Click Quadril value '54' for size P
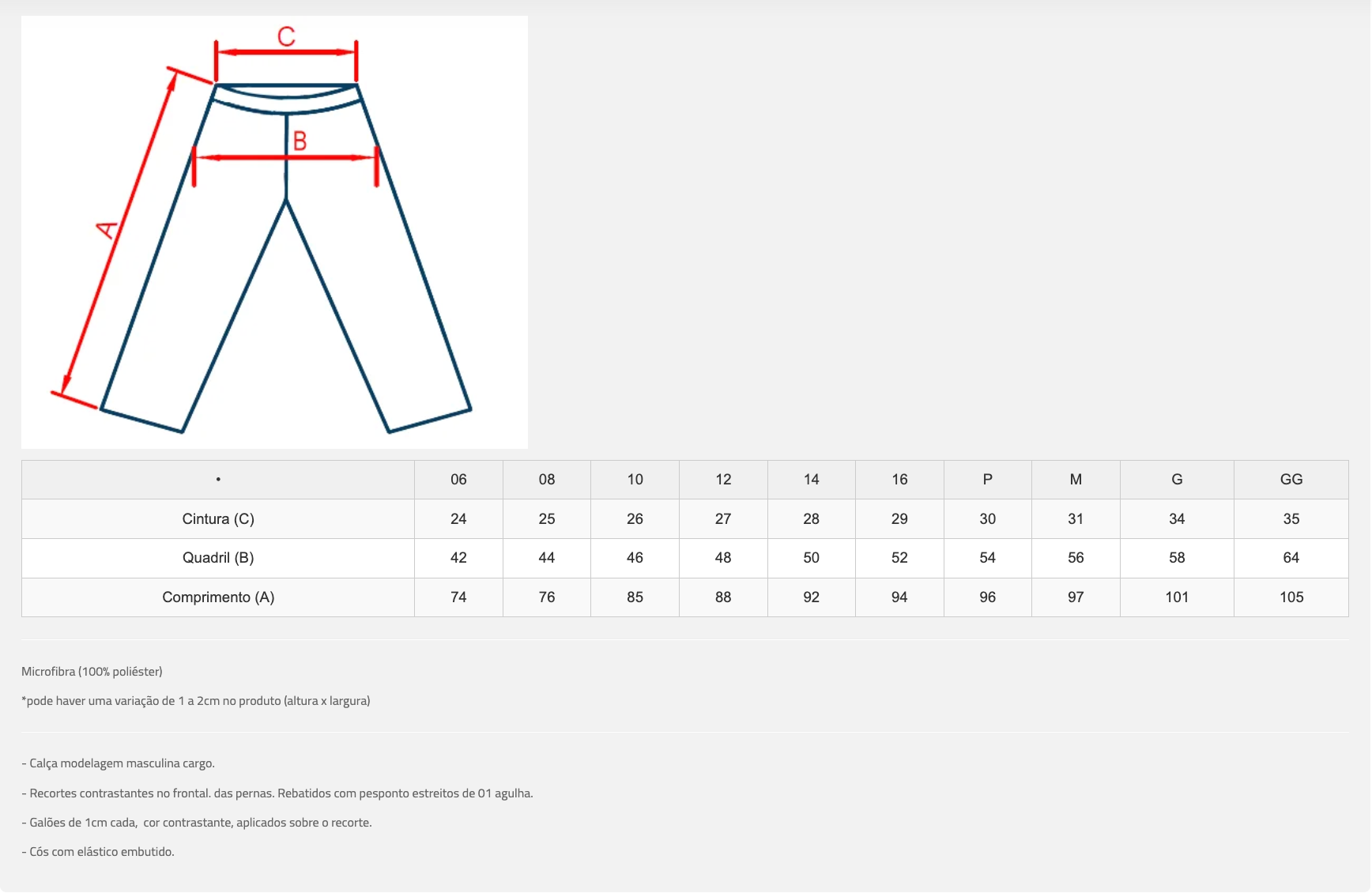 pyautogui.click(x=988, y=558)
